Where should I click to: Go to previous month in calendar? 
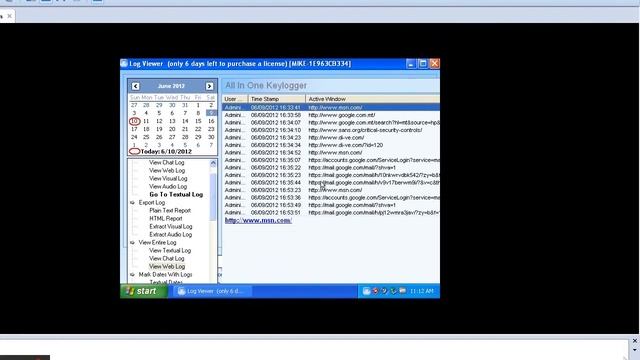click(136, 86)
